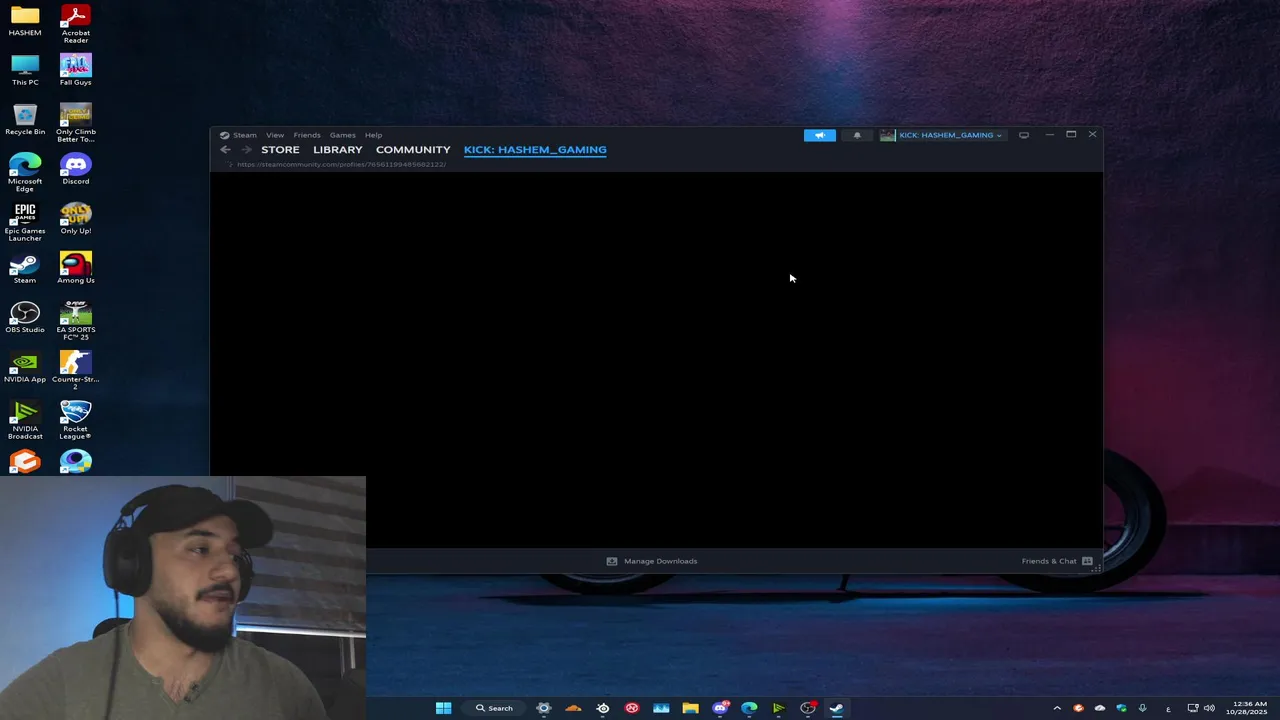This screenshot has width=1280, height=720.
Task: Open Manage Downloads in Steam
Action: coord(652,561)
